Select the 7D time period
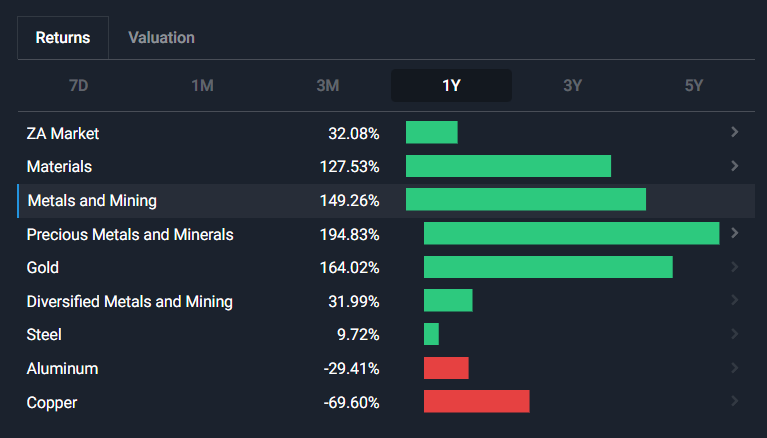Viewport: 767px width, 438px height. (x=78, y=86)
